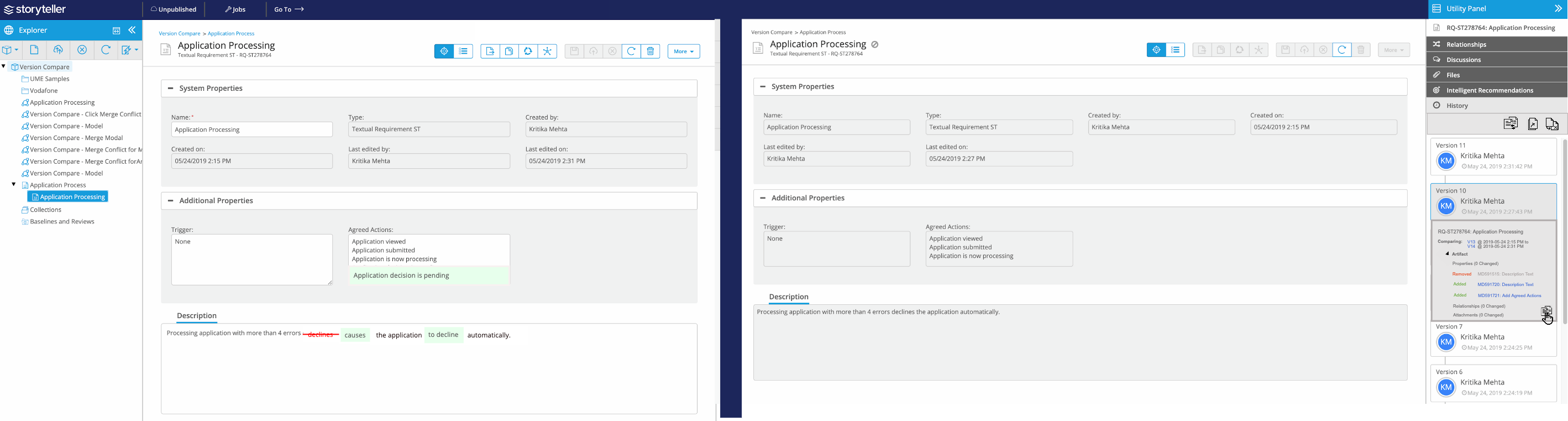Image resolution: width=1568 pixels, height=421 pixels.
Task: Click the discard version icon in History toolbar
Action: tap(1552, 124)
